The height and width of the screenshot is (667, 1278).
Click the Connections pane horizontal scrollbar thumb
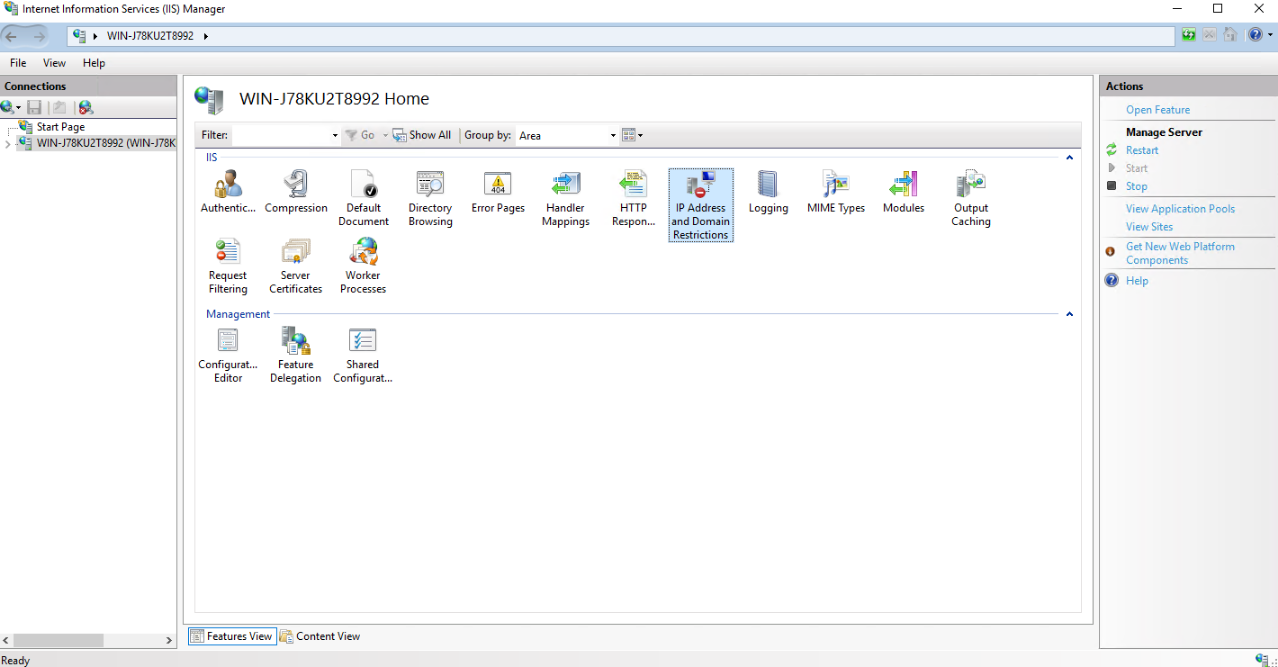[x=58, y=640]
